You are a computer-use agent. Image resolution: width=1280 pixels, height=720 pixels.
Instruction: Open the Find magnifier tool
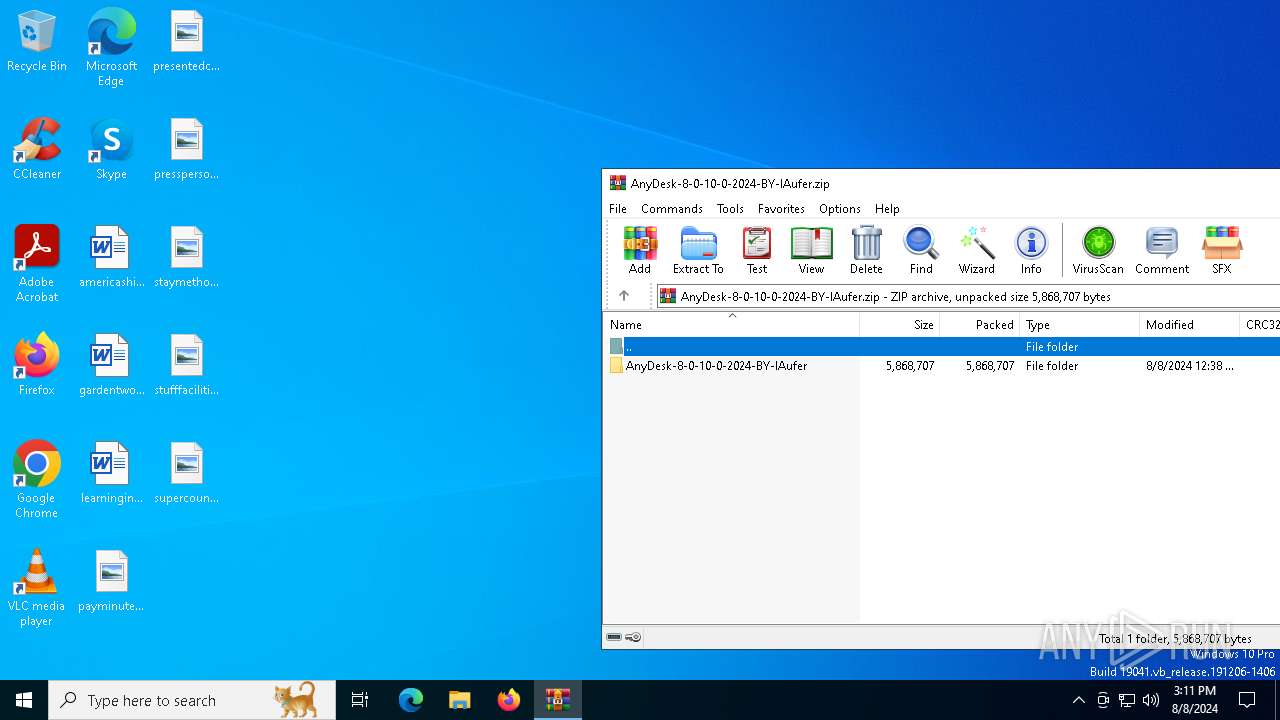pyautogui.click(x=921, y=250)
